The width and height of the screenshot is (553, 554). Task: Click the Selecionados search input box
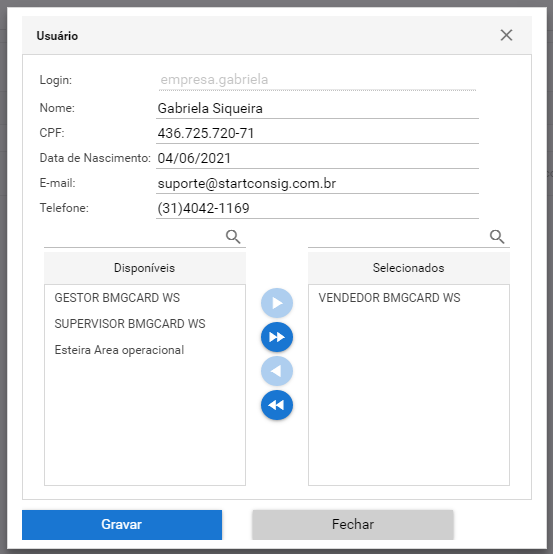398,237
